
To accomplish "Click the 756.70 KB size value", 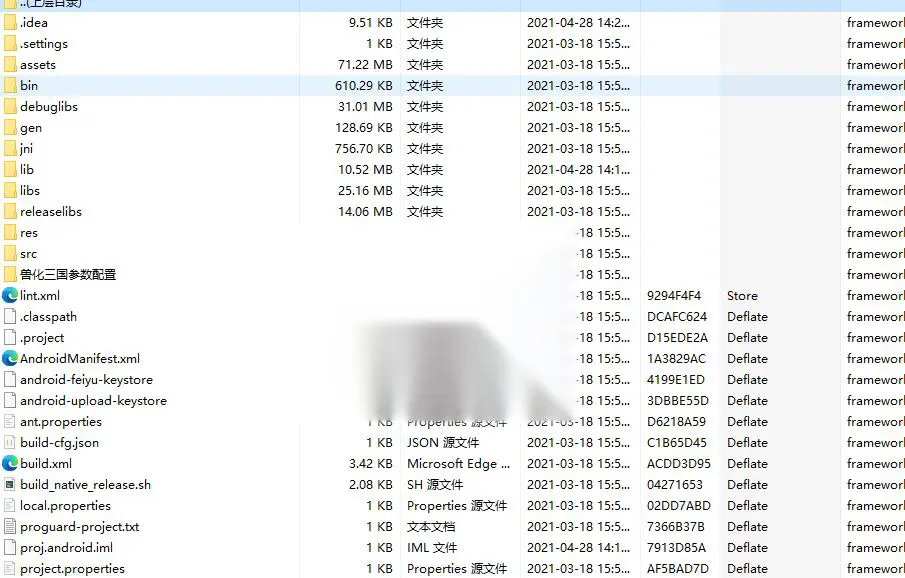I will tap(364, 148).
